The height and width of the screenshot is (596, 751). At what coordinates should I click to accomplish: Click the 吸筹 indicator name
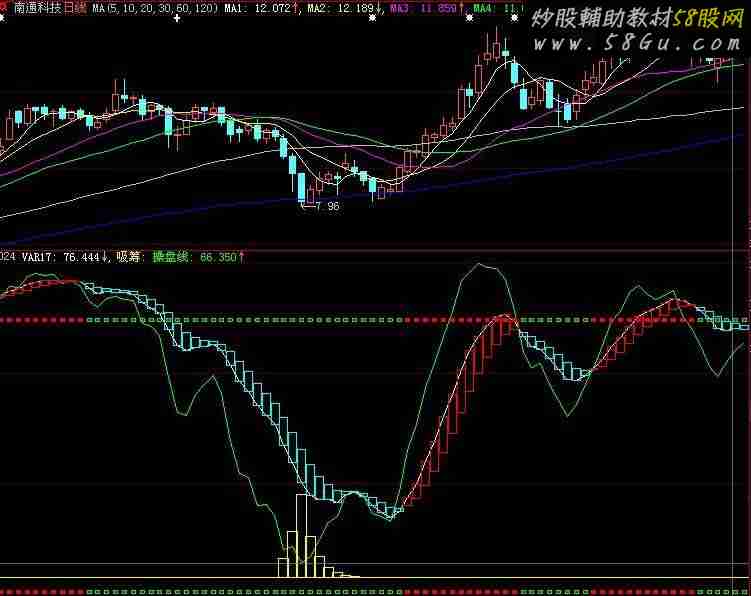tap(129, 257)
